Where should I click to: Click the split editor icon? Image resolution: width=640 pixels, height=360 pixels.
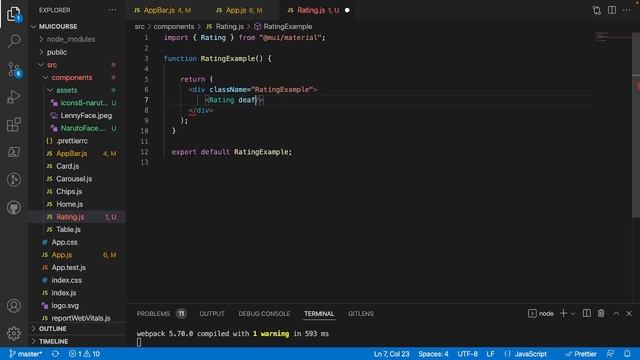[612, 10]
